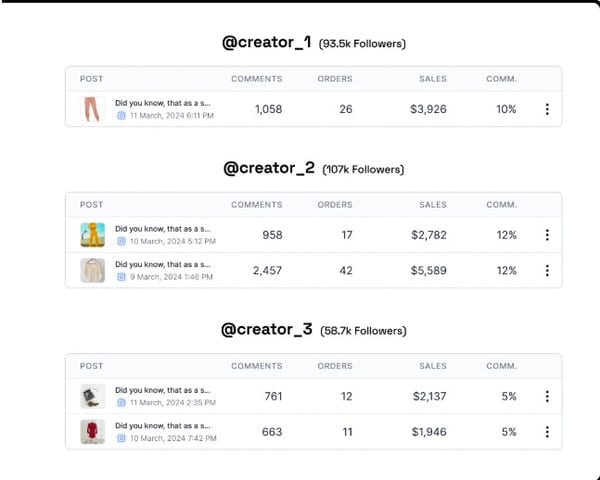Click the pink leggings post thumbnail
The width and height of the screenshot is (600, 480).
(x=92, y=109)
